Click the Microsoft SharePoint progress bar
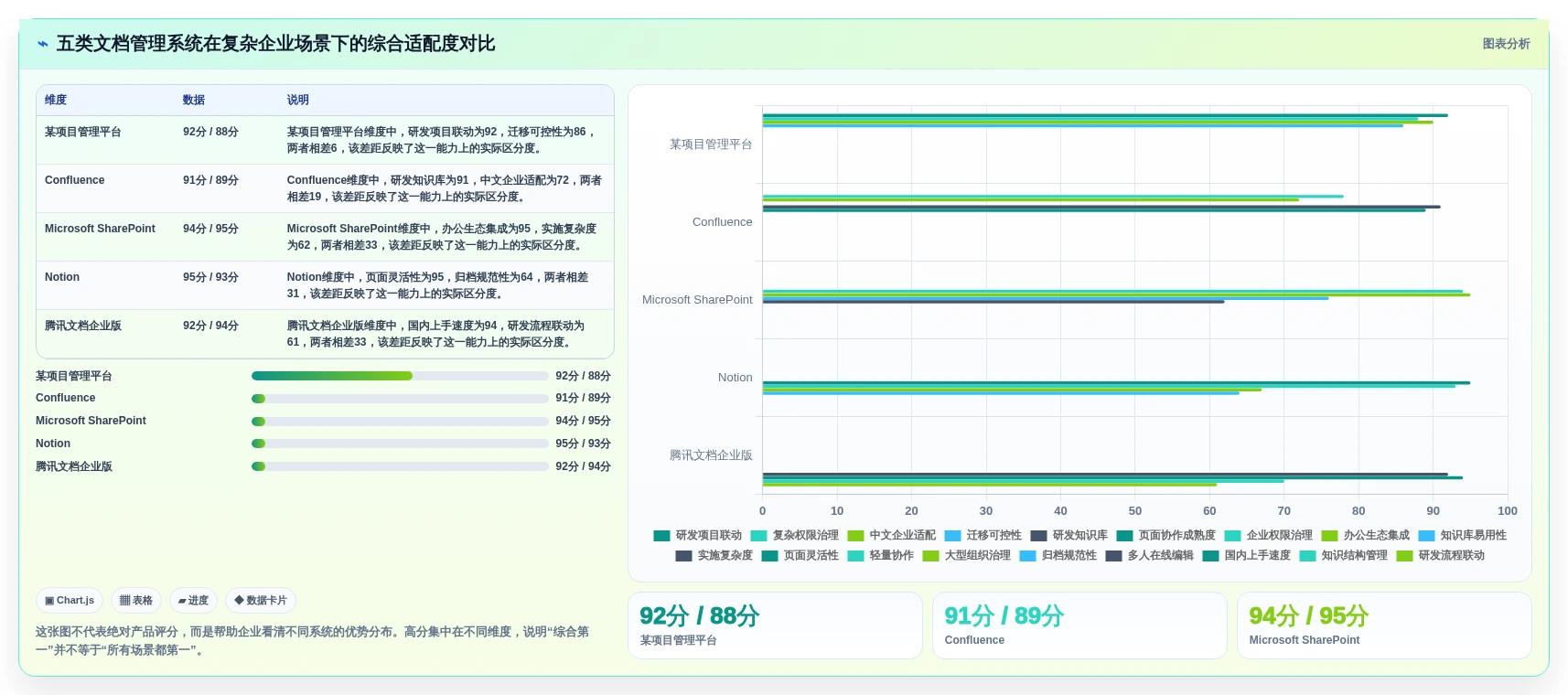 [400, 422]
